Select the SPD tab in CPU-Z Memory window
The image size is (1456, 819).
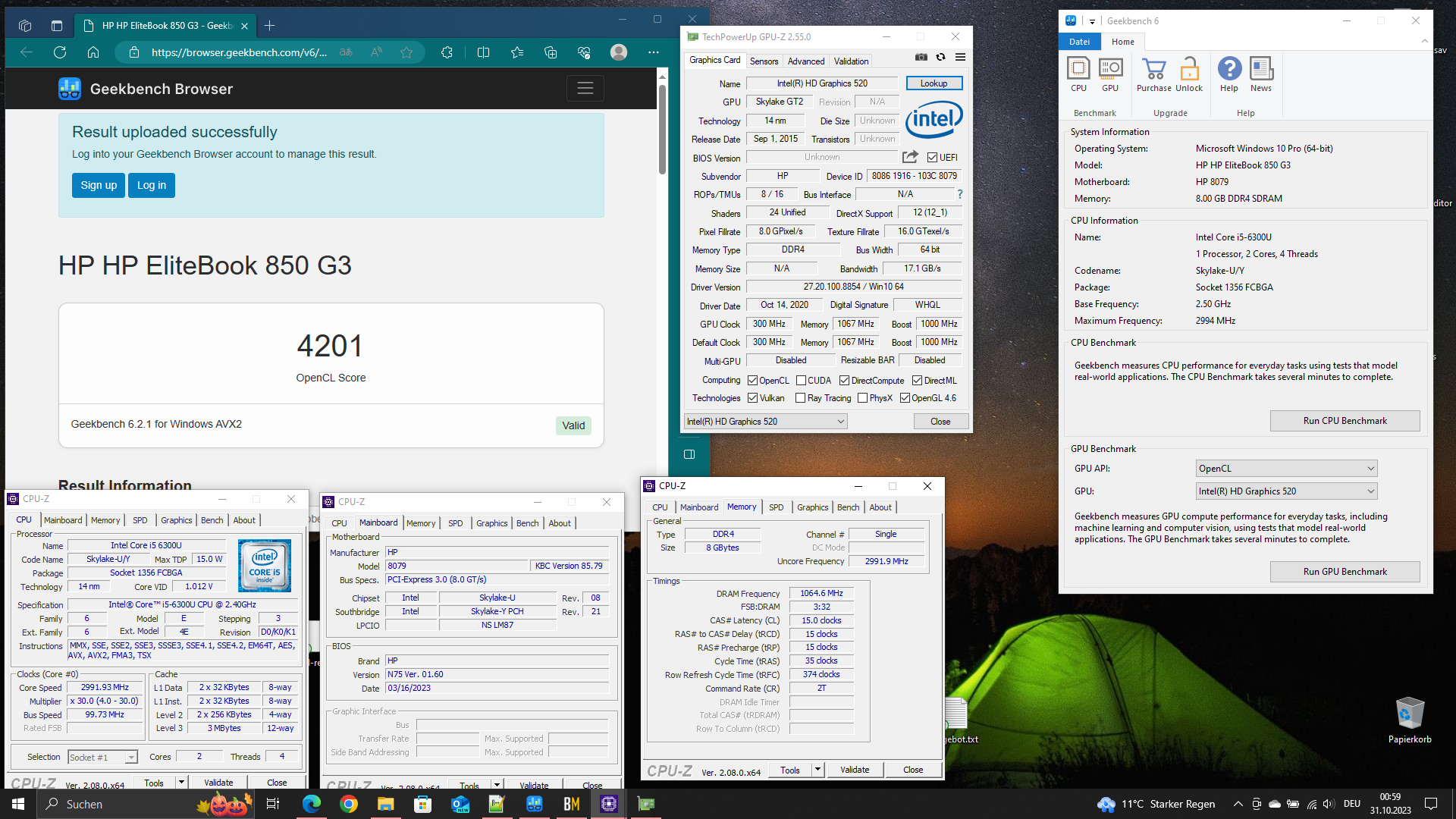[776, 507]
